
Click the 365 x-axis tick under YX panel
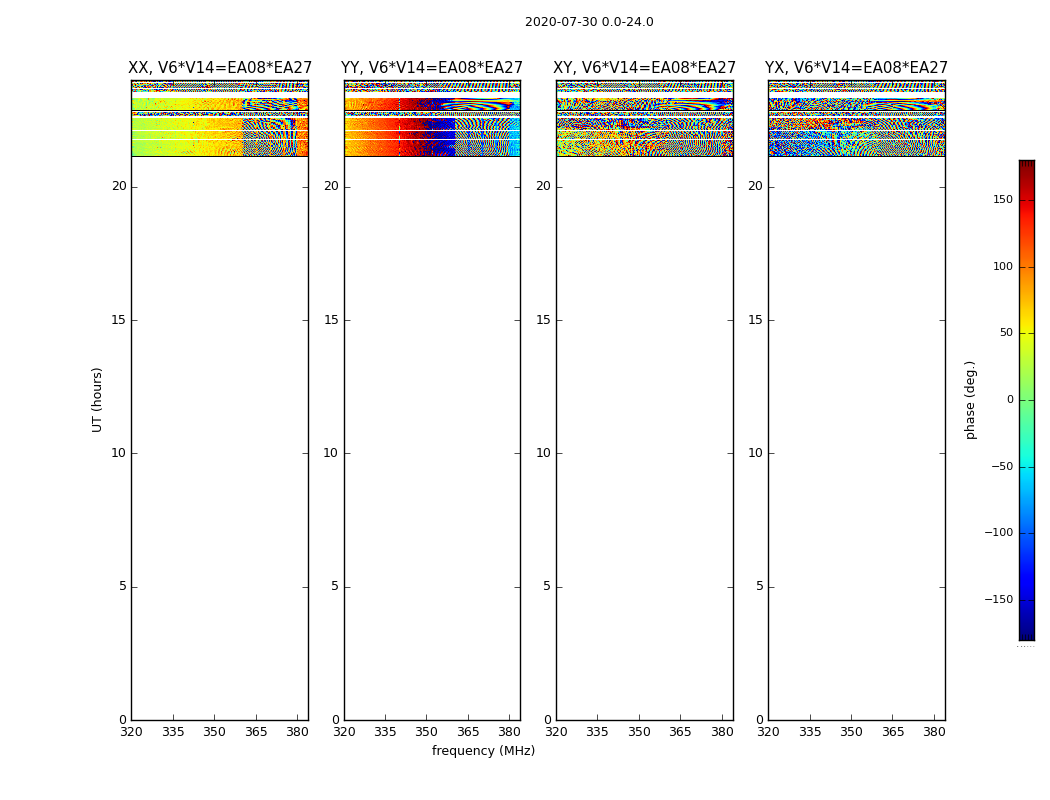pos(893,732)
